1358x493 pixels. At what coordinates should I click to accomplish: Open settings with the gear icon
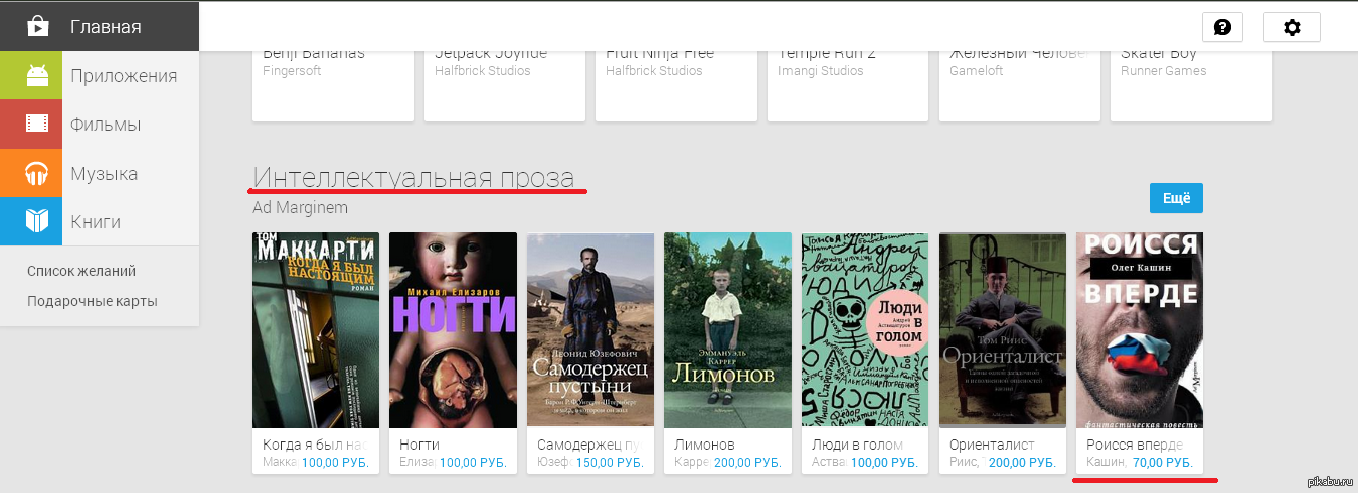point(1292,27)
